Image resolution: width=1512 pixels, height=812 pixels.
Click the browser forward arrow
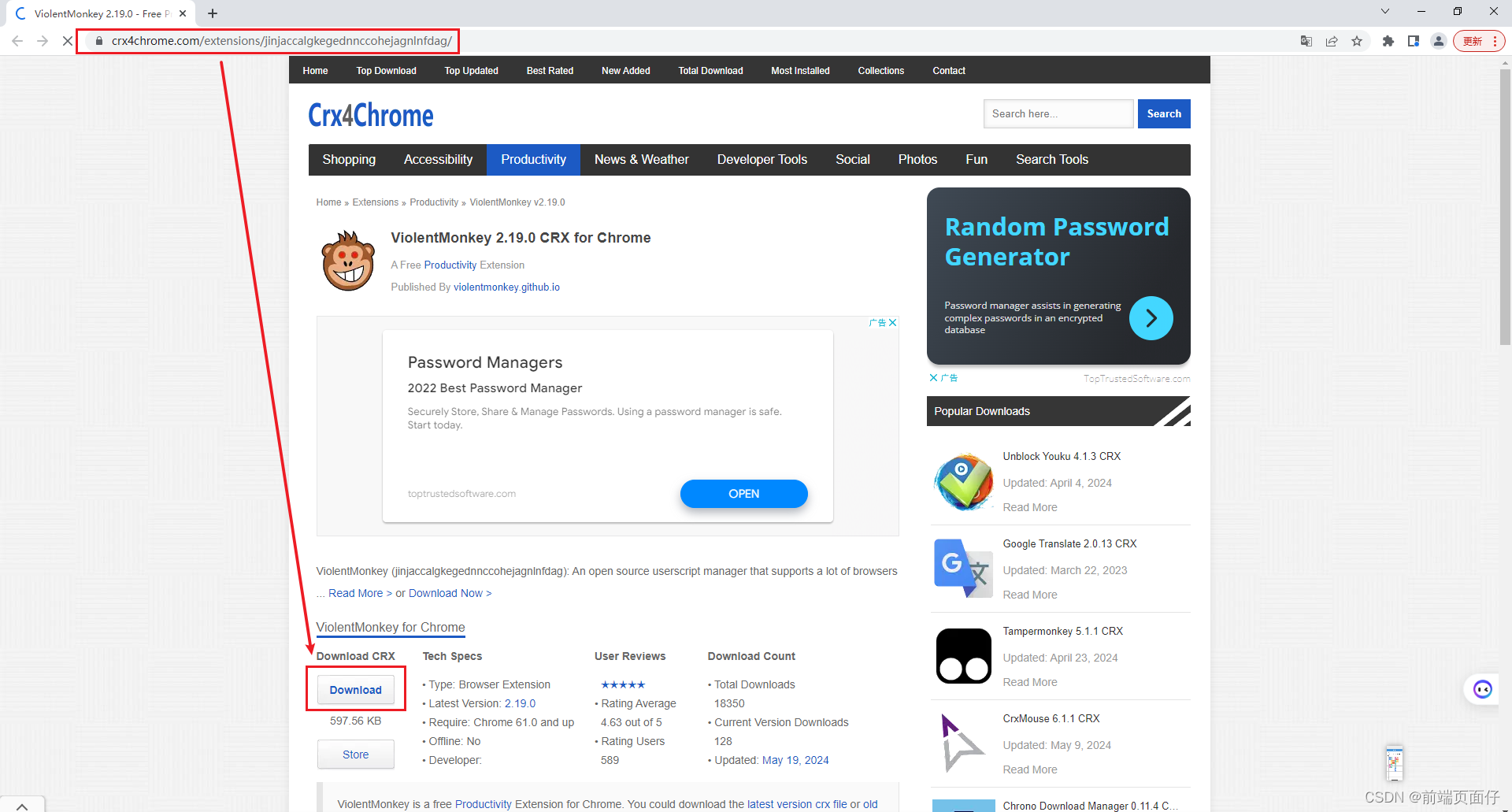43,41
